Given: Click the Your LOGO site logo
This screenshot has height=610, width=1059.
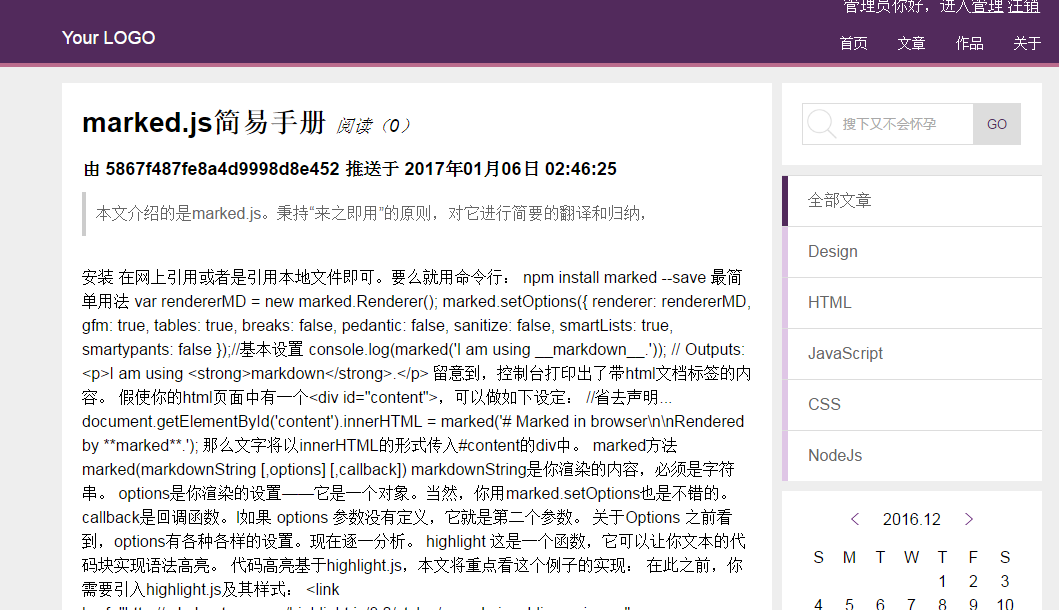Looking at the screenshot, I should [108, 38].
